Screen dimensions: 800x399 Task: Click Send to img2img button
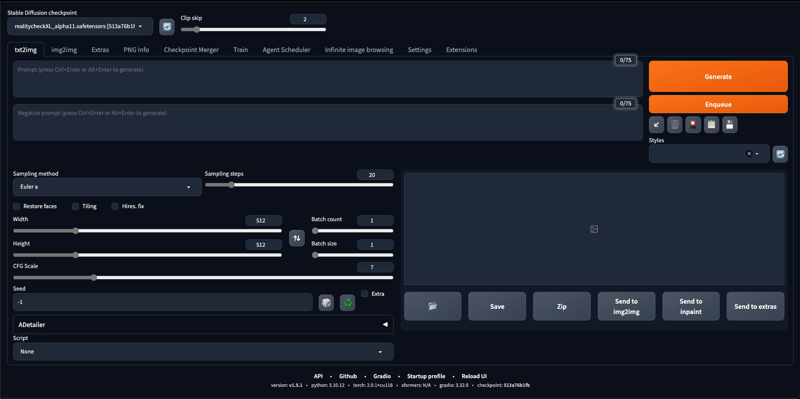627,306
